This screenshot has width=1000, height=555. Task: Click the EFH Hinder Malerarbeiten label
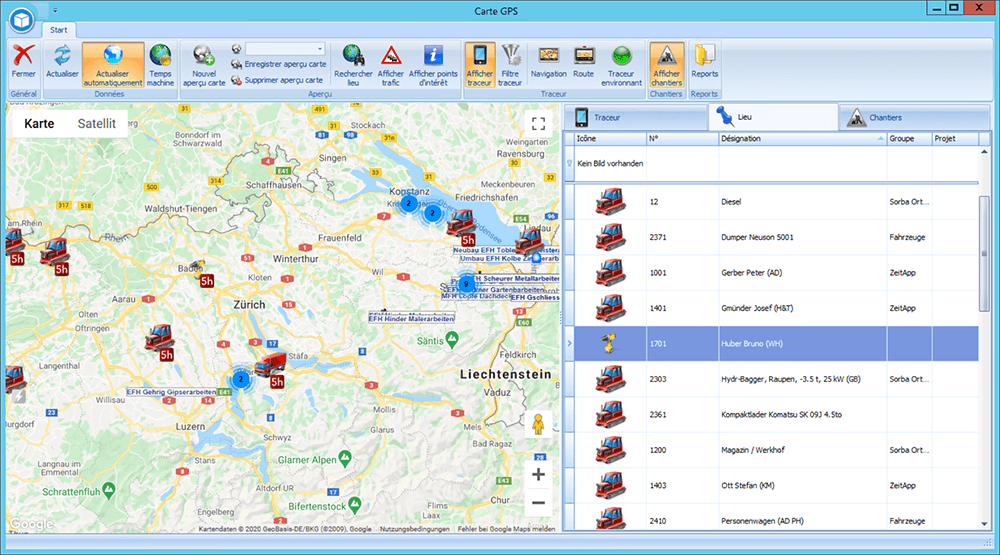(x=412, y=318)
